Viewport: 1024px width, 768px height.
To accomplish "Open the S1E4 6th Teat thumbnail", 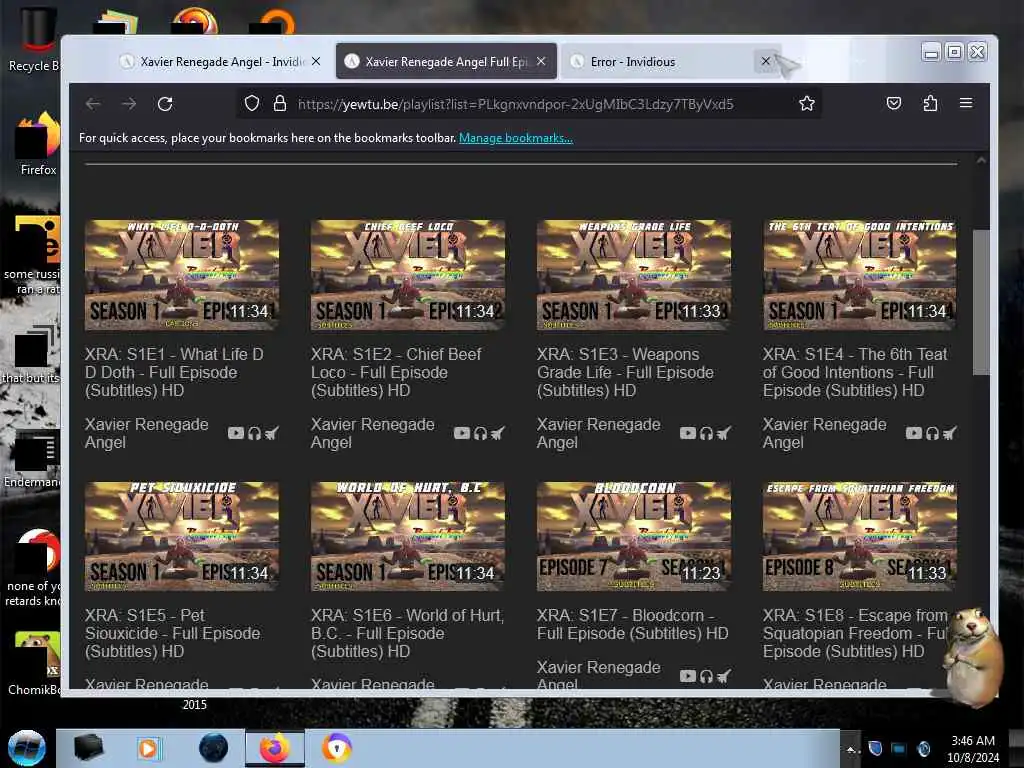I will click(x=859, y=275).
